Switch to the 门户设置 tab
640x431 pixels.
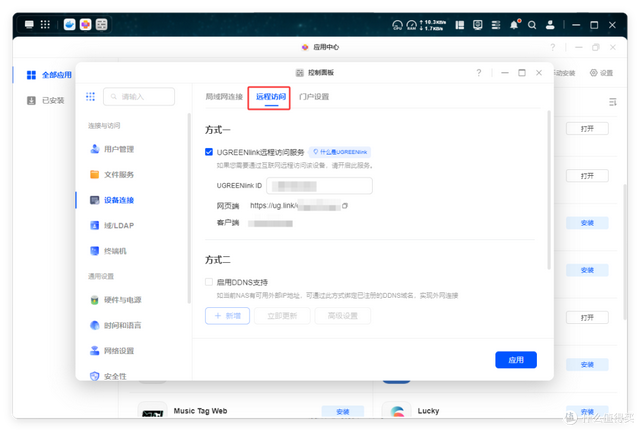click(314, 97)
